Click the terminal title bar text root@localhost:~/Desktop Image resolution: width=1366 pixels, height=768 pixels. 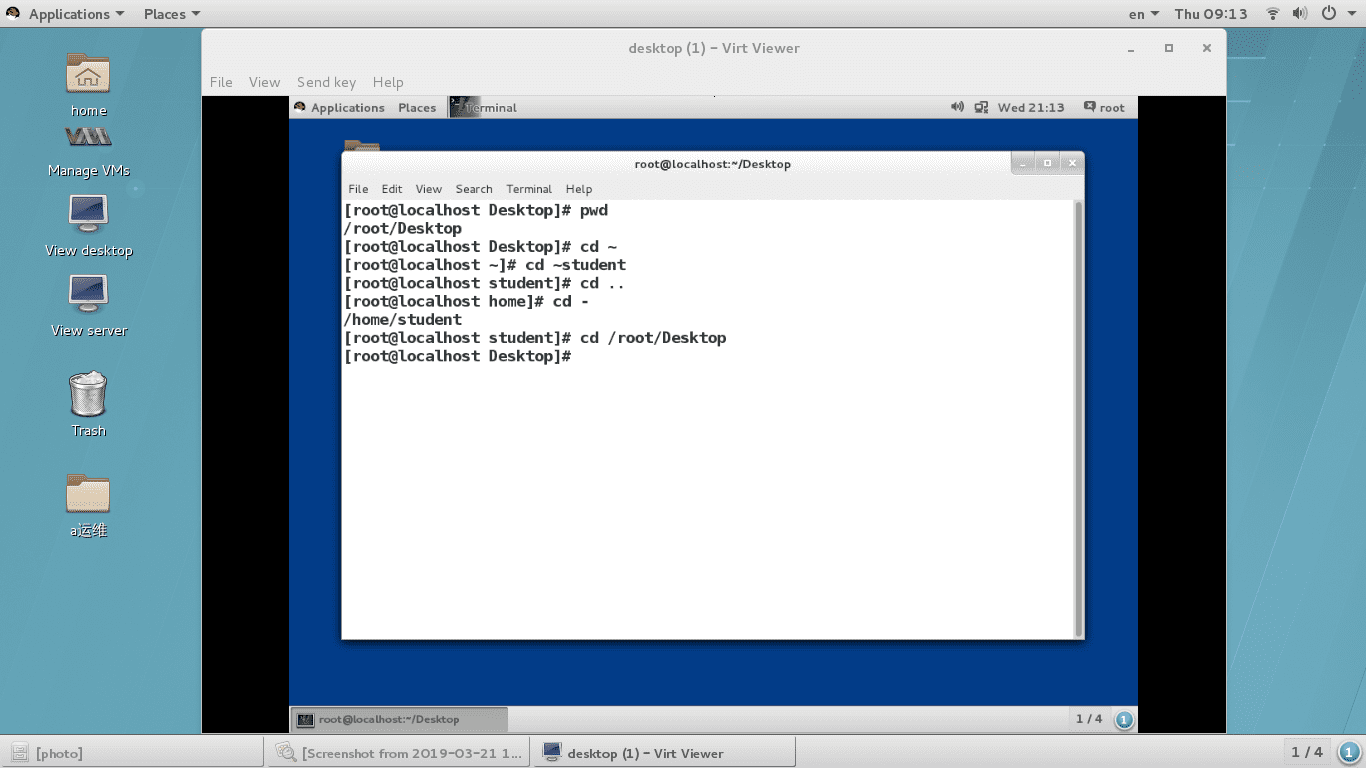(713, 164)
